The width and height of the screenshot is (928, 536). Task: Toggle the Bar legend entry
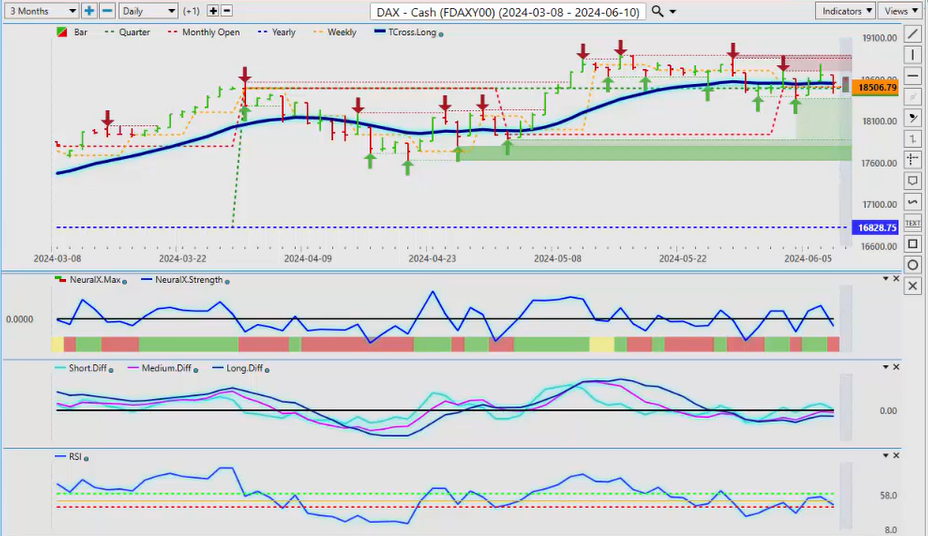[x=72, y=32]
